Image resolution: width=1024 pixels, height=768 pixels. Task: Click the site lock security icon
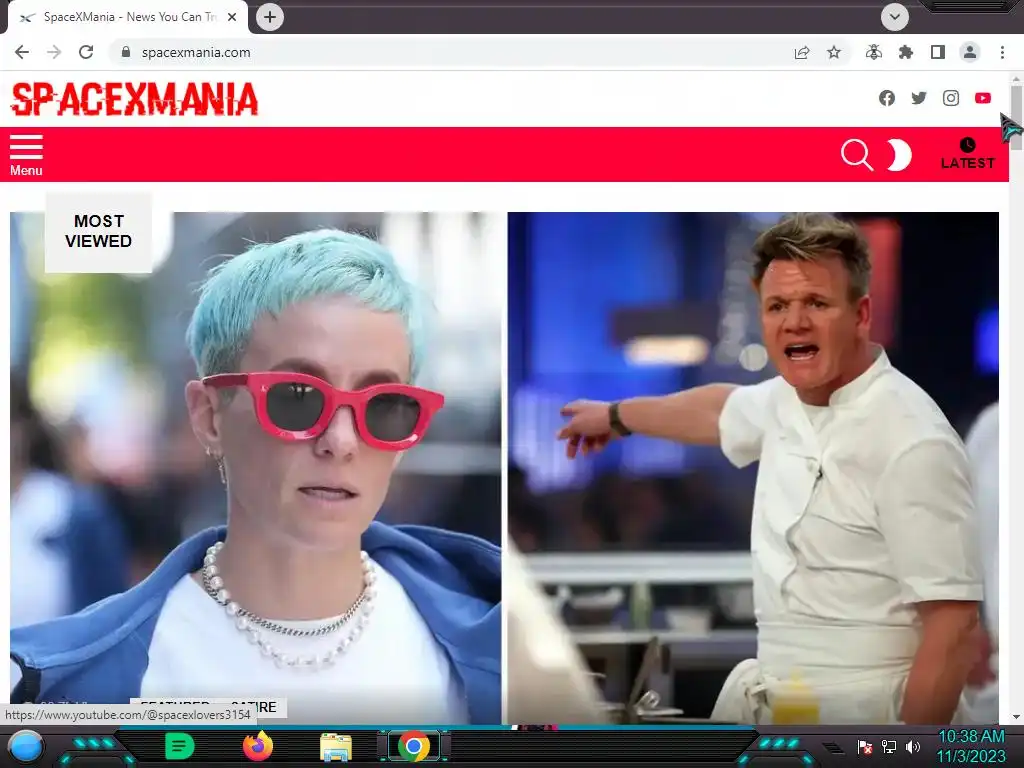pyautogui.click(x=126, y=52)
